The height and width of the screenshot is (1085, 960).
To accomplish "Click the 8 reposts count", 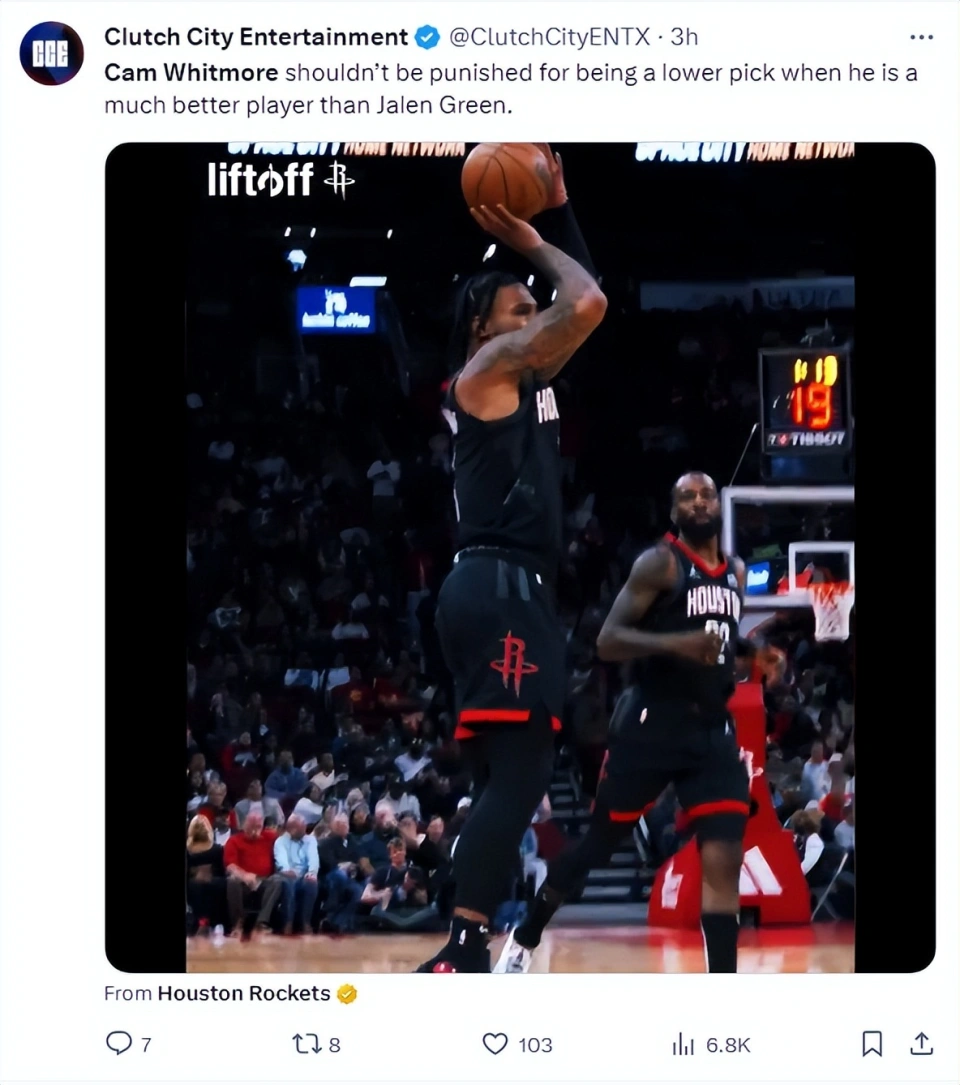I will pos(334,1045).
